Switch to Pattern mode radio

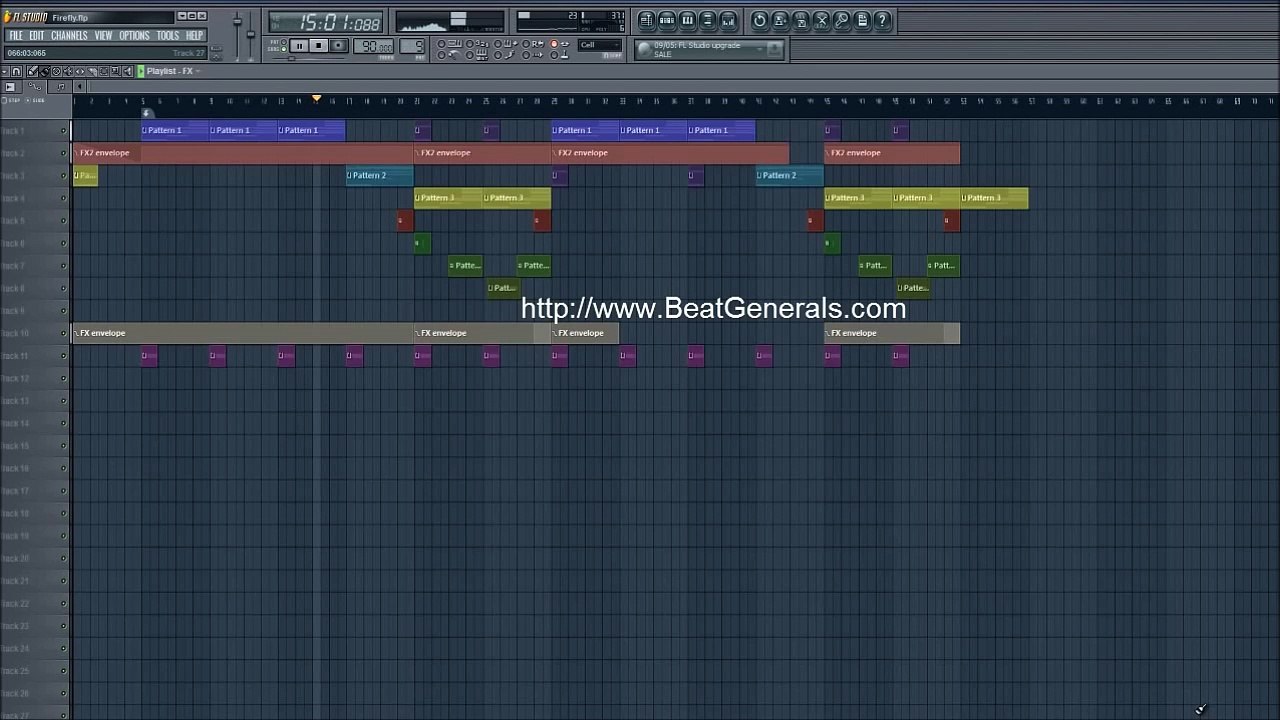point(284,42)
